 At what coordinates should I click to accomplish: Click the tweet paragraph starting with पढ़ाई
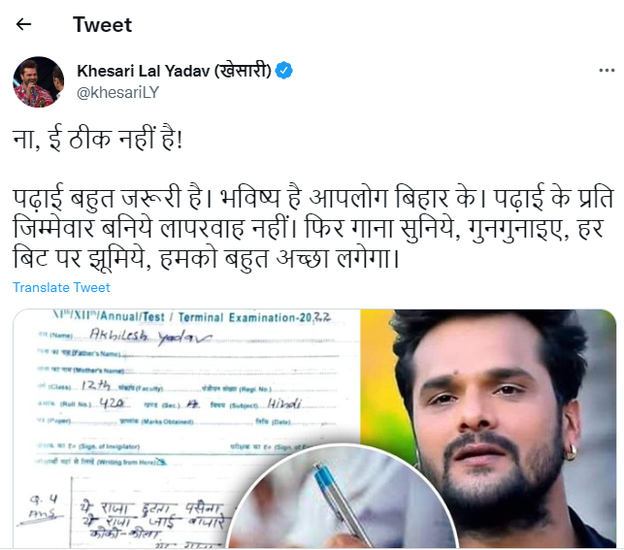313,228
